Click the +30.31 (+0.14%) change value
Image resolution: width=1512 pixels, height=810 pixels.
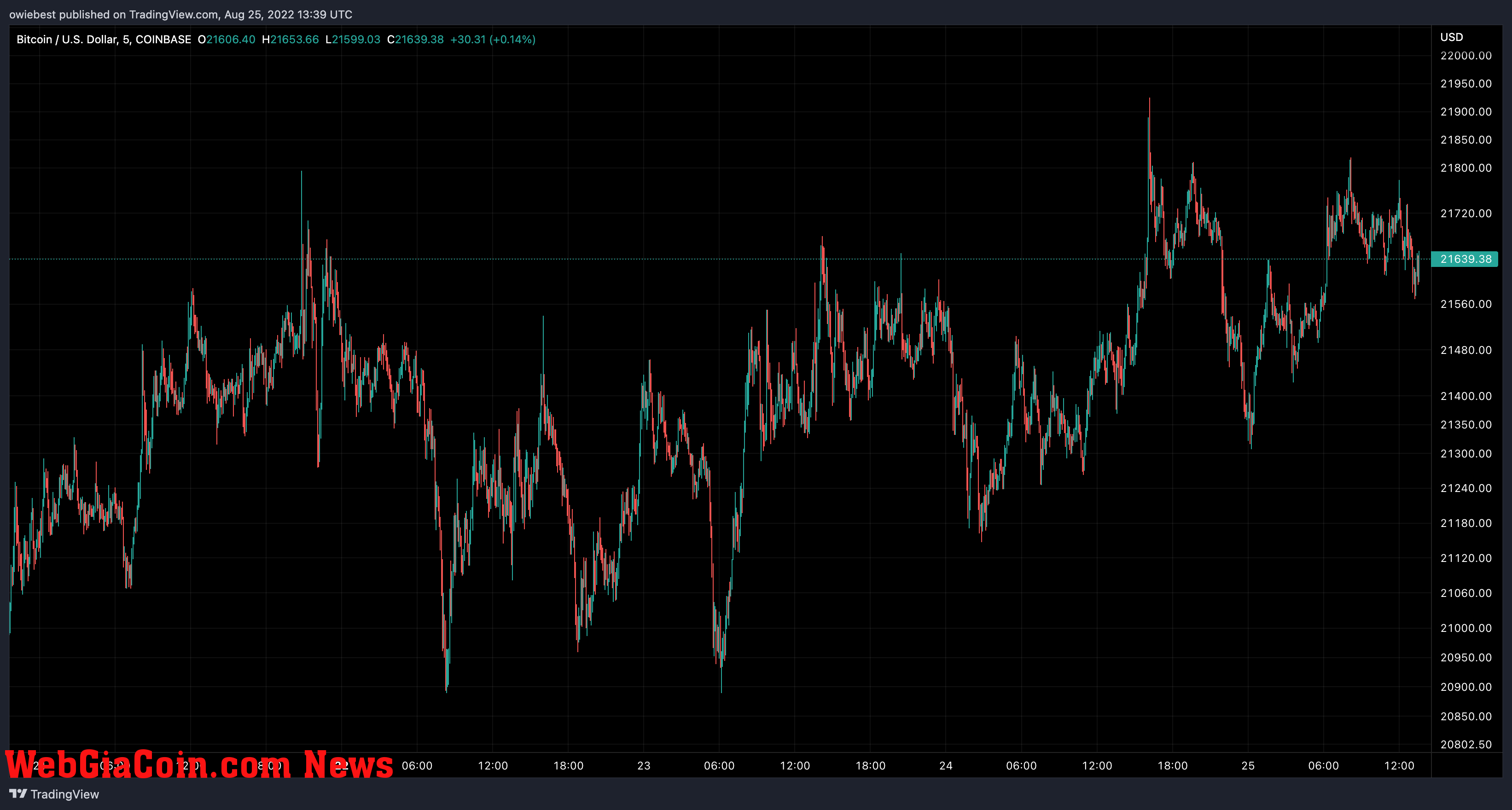point(493,39)
